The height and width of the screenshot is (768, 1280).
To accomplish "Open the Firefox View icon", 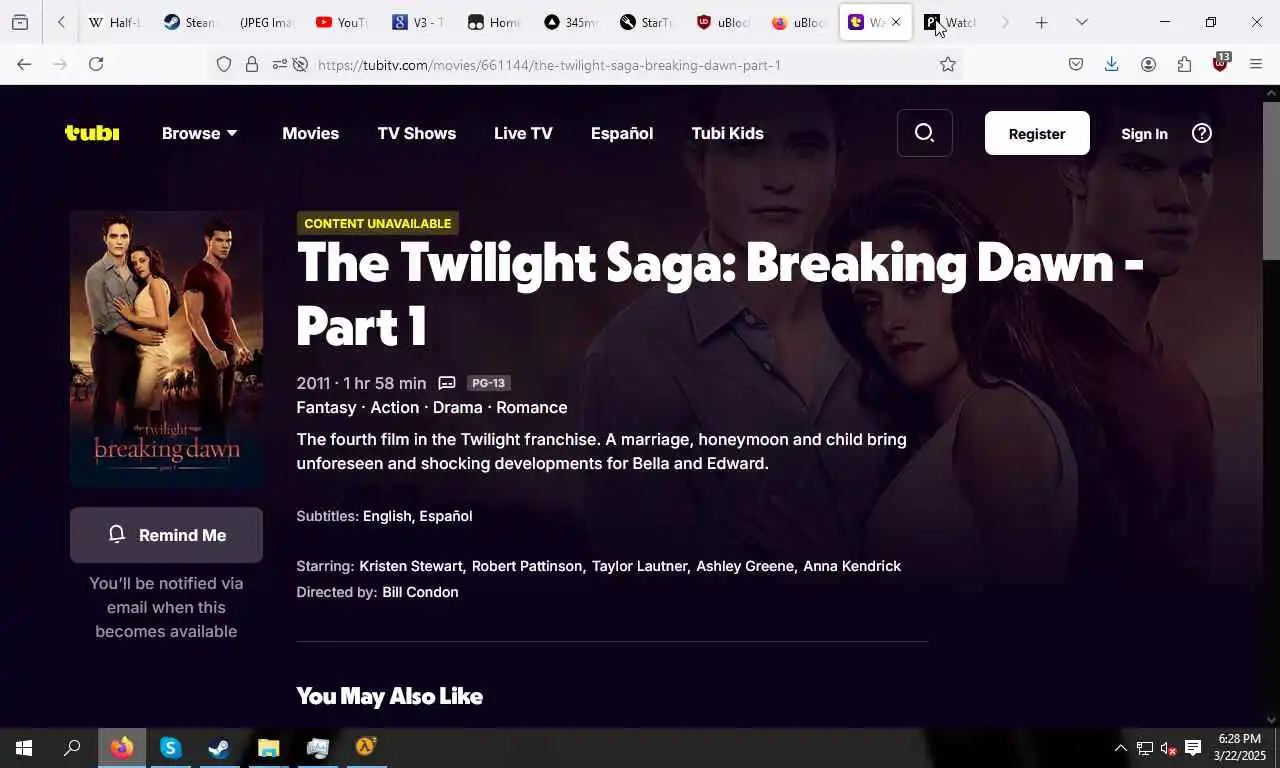I will pos(20,22).
